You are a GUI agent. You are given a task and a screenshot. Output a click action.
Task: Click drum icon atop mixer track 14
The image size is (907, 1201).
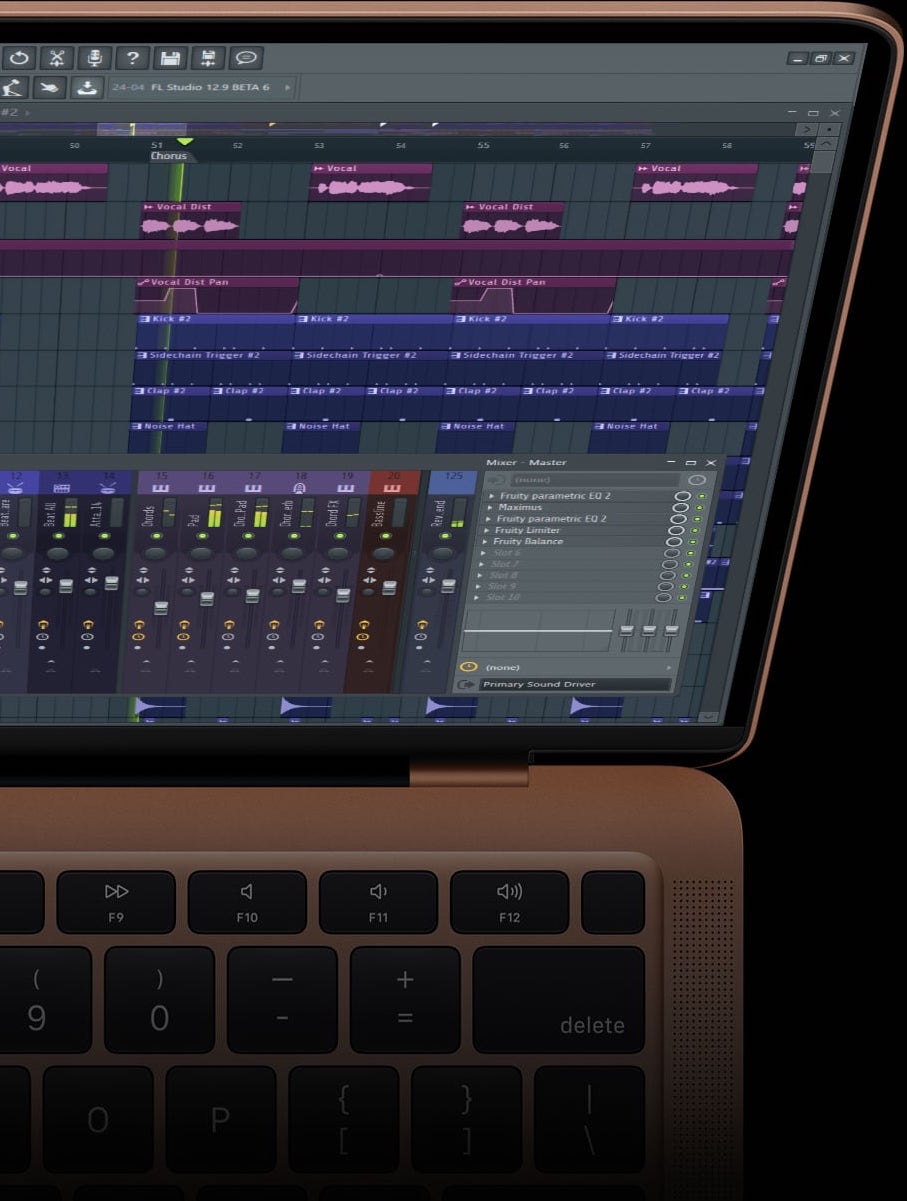click(108, 487)
